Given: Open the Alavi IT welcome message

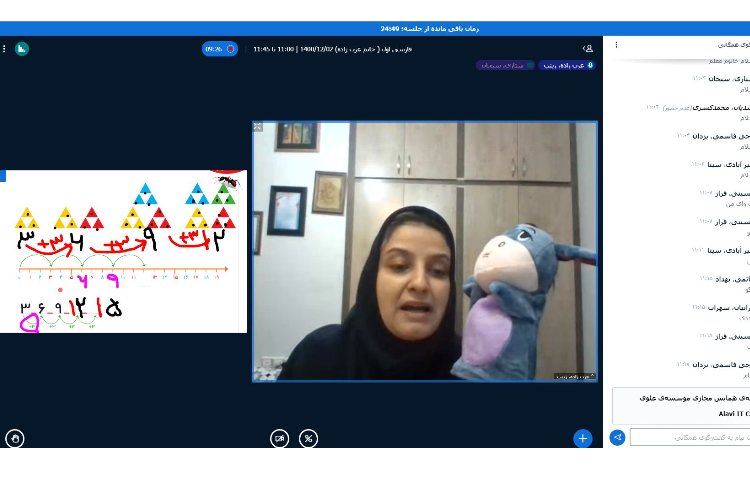Looking at the screenshot, I should [680, 405].
